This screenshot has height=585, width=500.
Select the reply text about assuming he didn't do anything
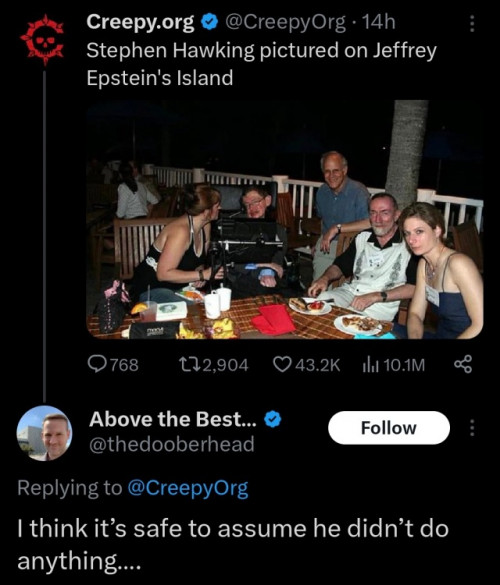[233, 544]
